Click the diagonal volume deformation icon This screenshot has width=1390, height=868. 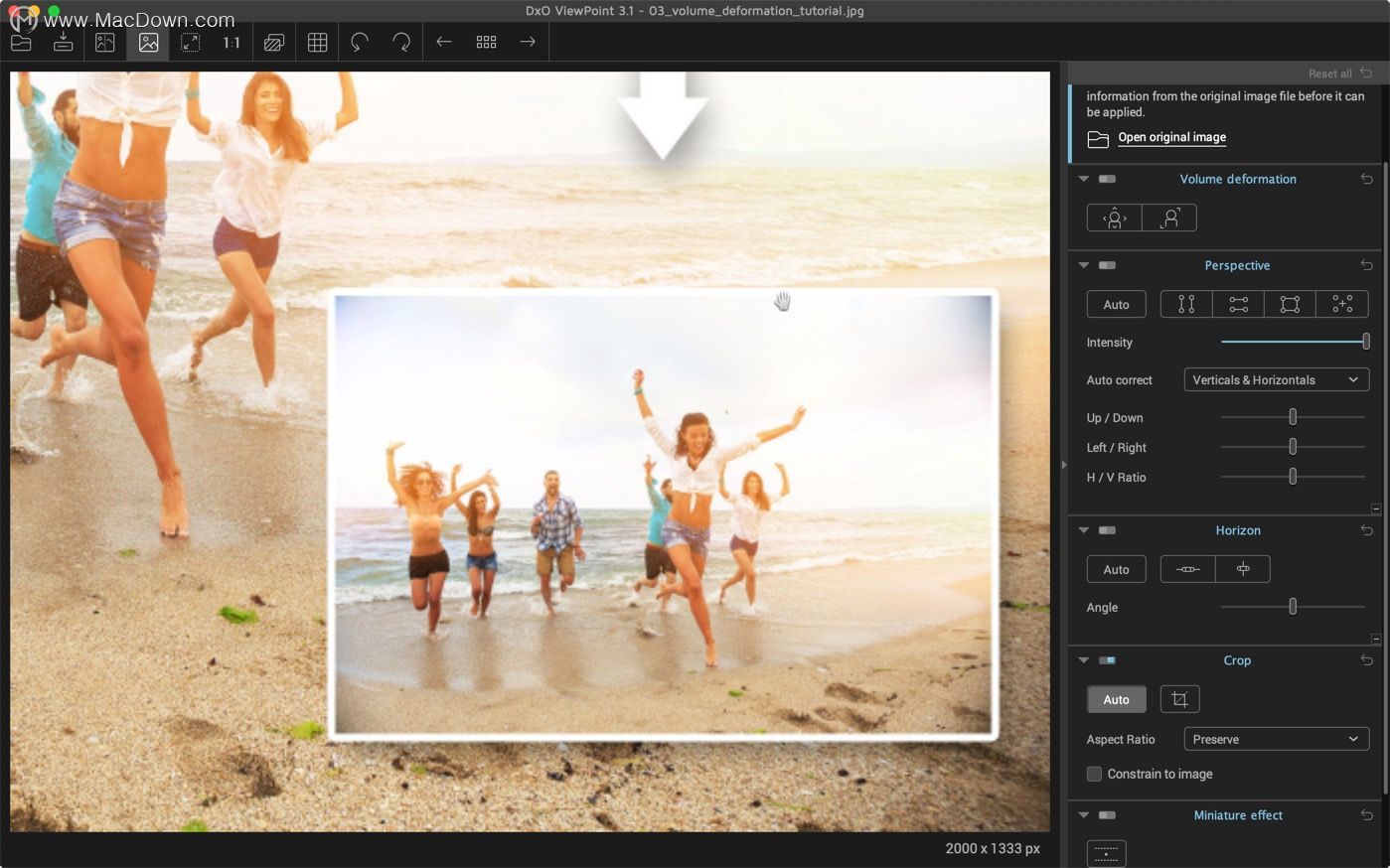1169,217
